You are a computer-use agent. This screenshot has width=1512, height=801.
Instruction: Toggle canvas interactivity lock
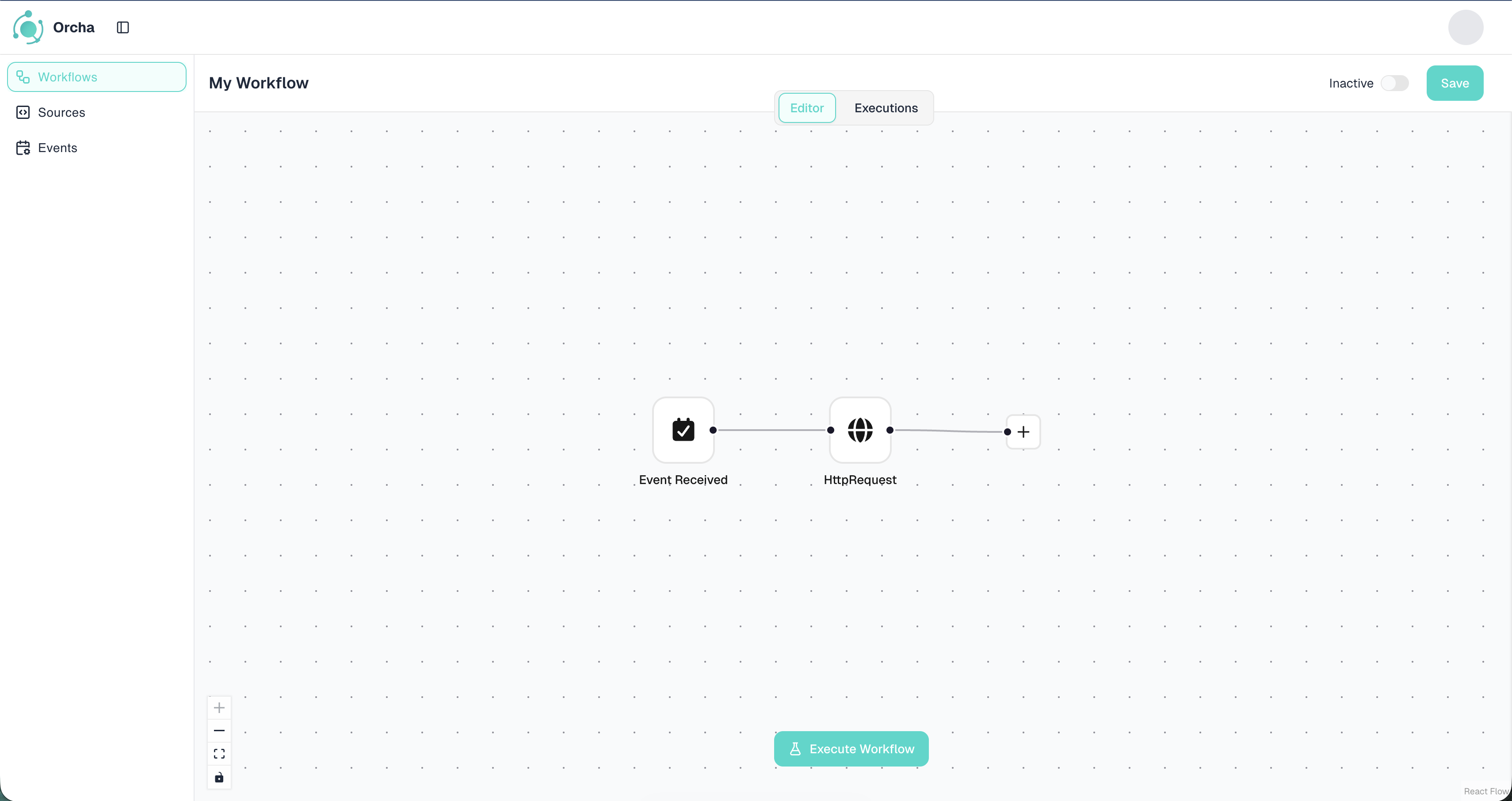tap(219, 778)
